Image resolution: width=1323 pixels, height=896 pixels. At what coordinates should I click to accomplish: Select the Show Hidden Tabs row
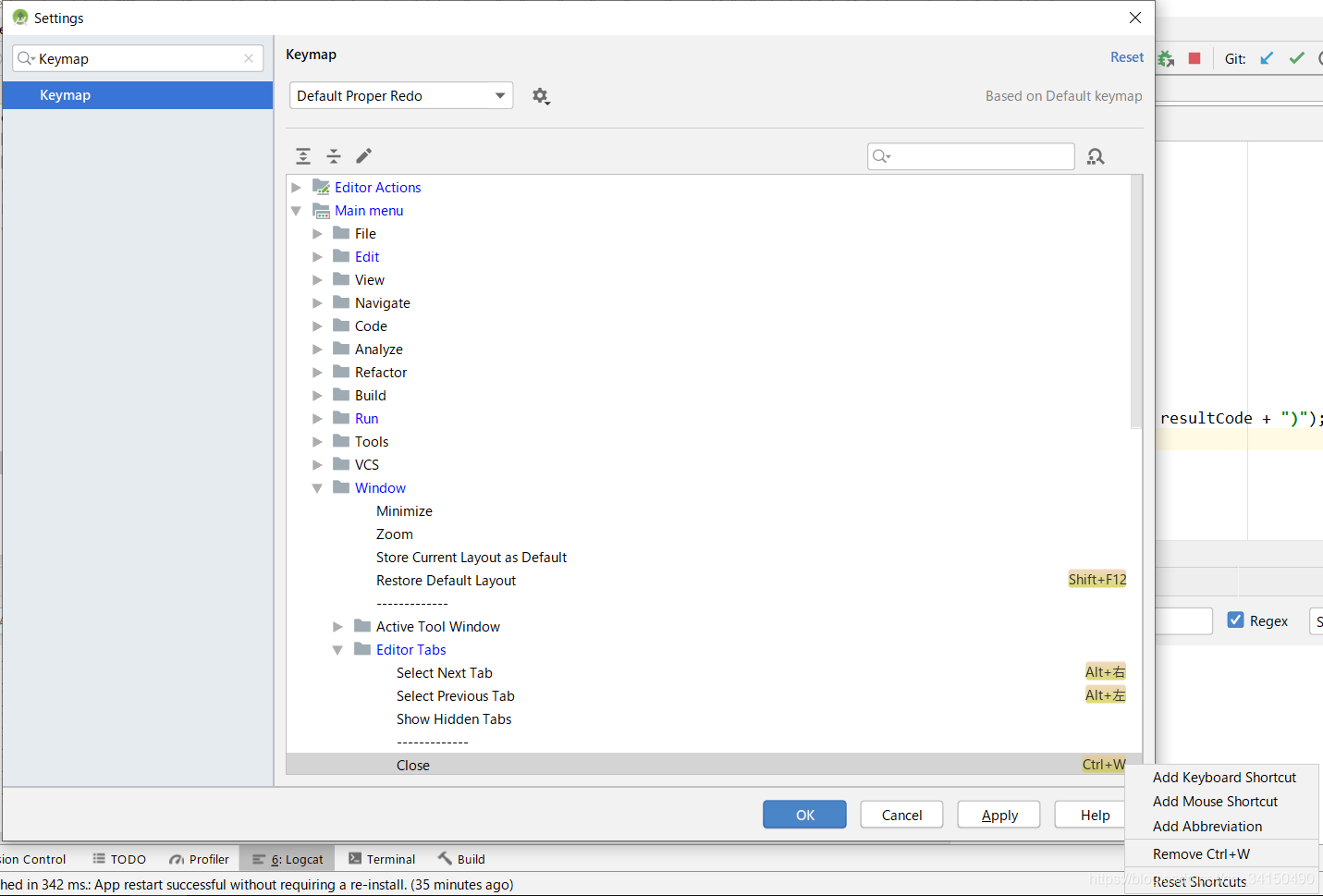[x=708, y=719]
